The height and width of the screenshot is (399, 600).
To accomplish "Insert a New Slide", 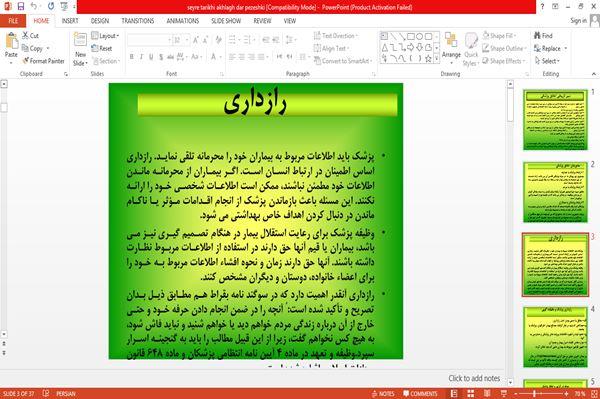I will [80, 50].
